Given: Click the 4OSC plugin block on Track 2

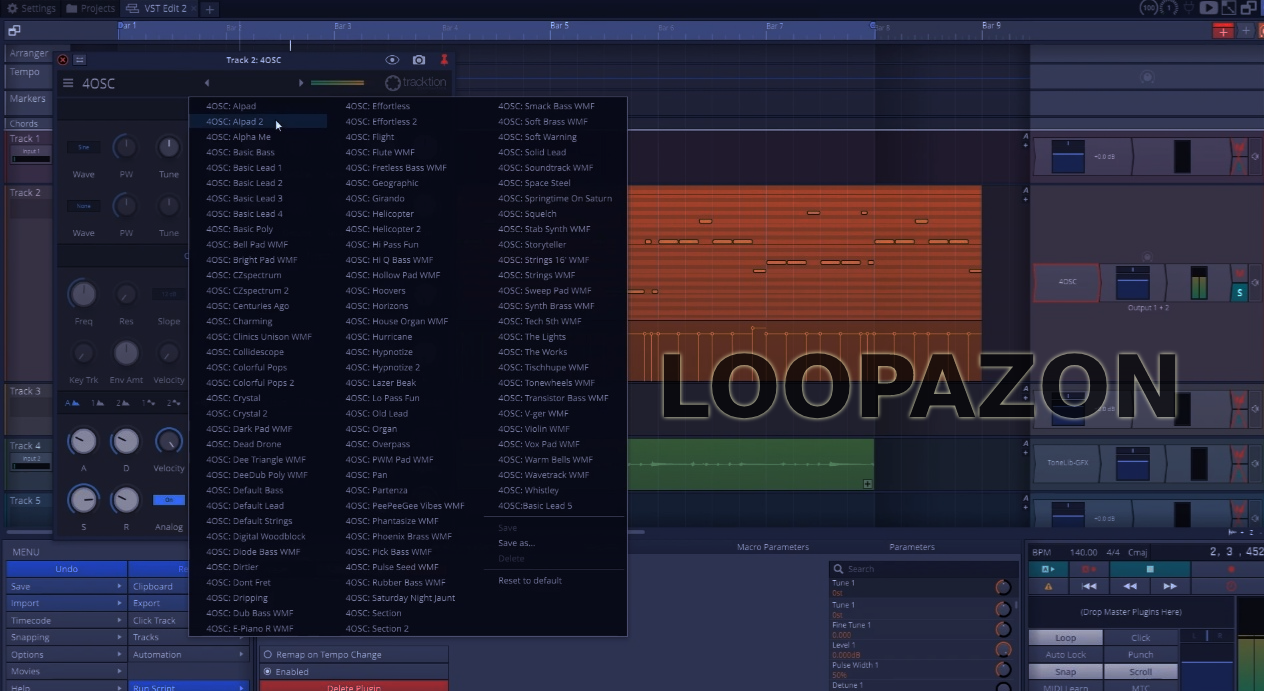Looking at the screenshot, I should coord(1067,282).
